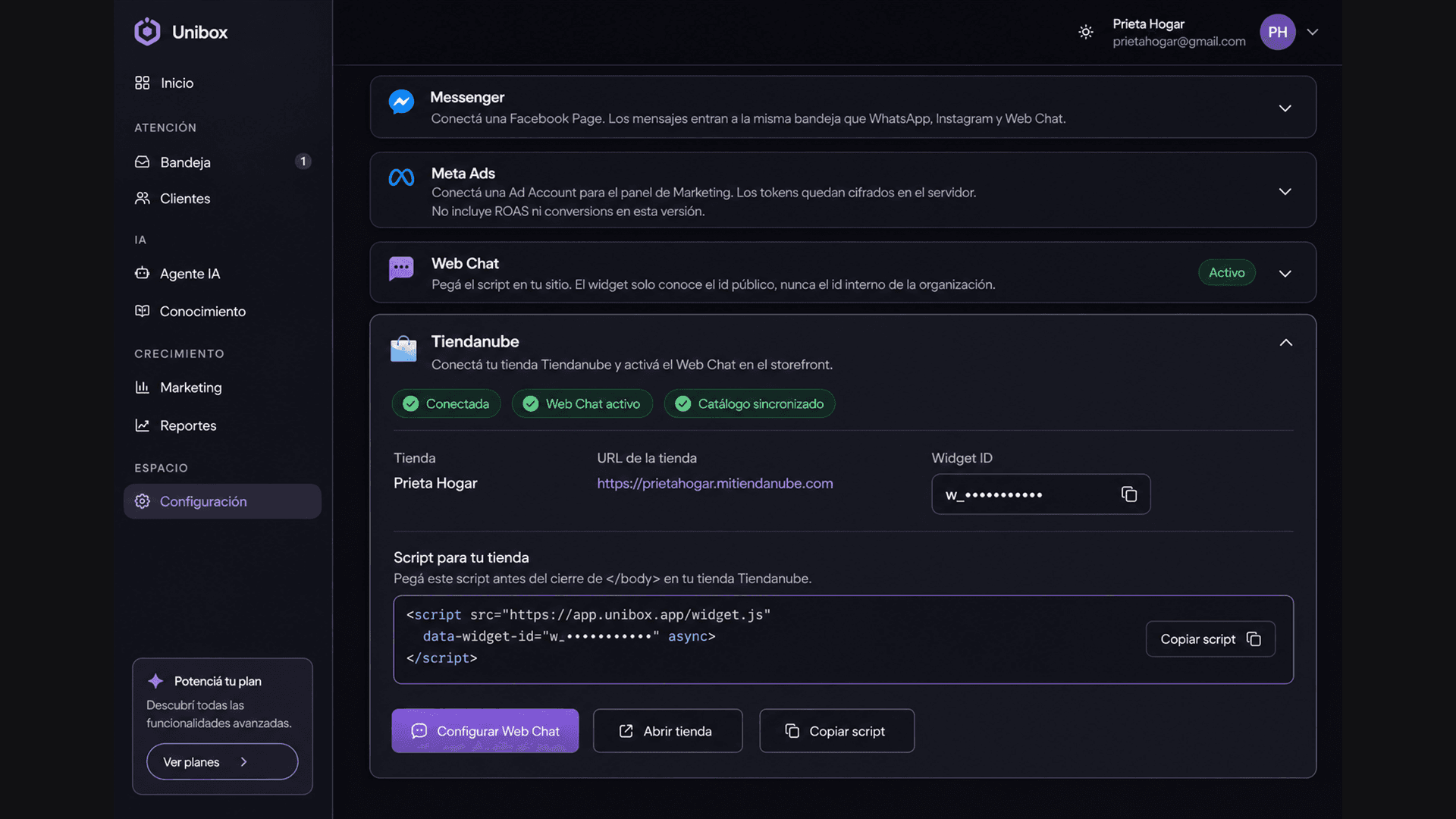The height and width of the screenshot is (819, 1456).
Task: Click the Web Chat Activo badge
Action: [1226, 272]
